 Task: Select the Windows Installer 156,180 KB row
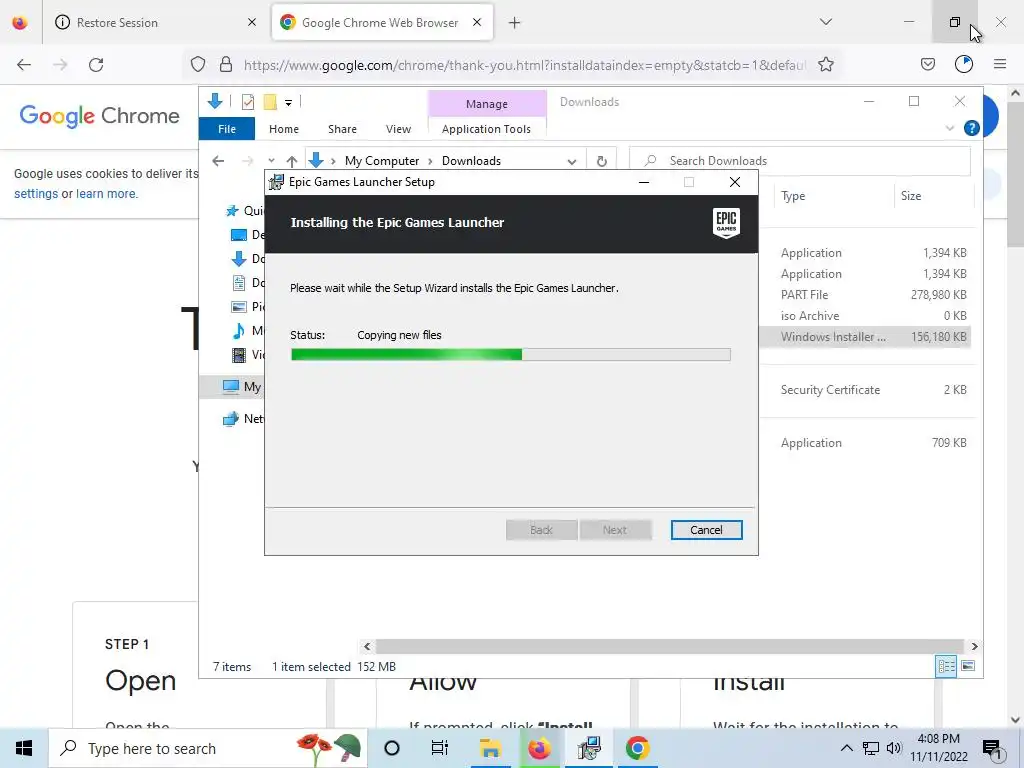[865, 337]
